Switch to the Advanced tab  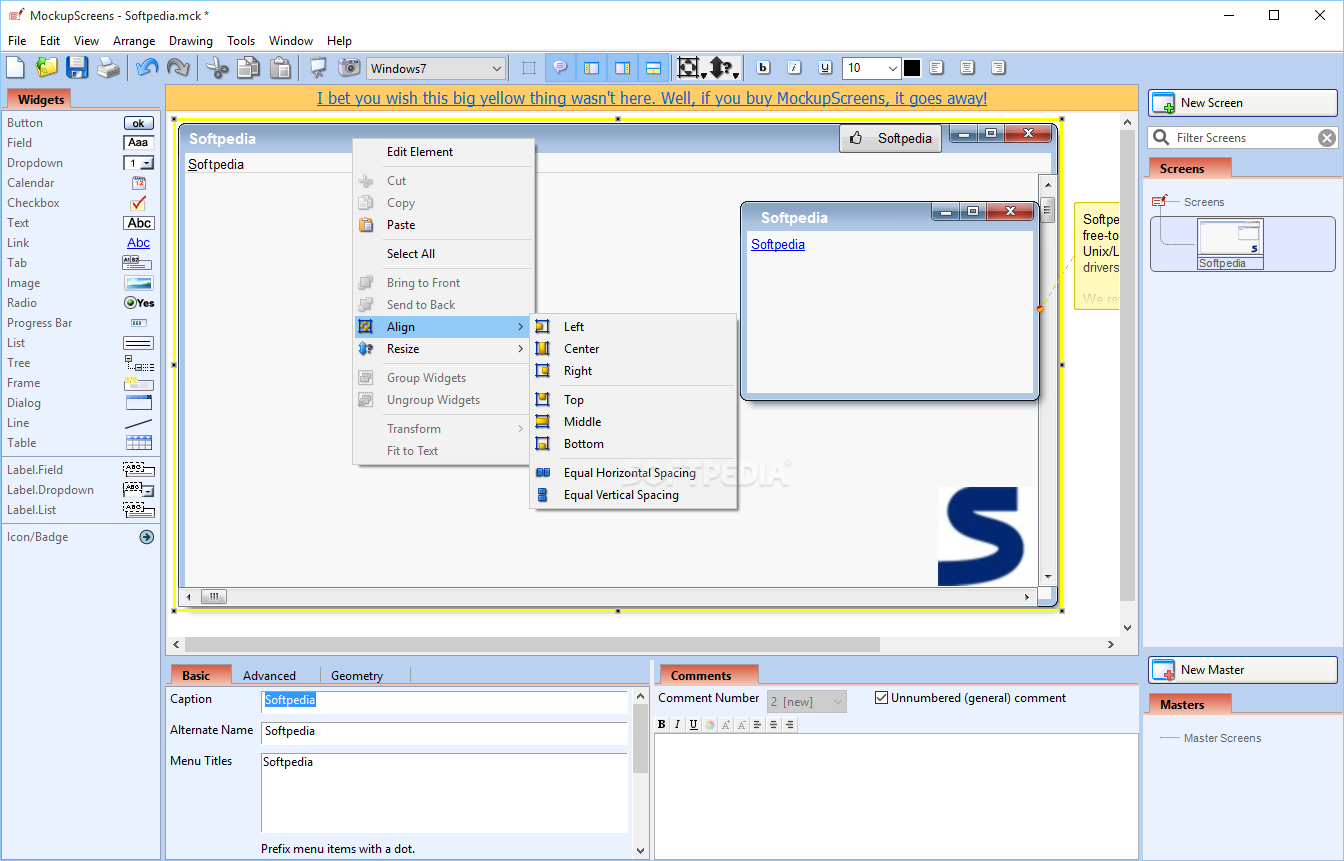pyautogui.click(x=269, y=676)
